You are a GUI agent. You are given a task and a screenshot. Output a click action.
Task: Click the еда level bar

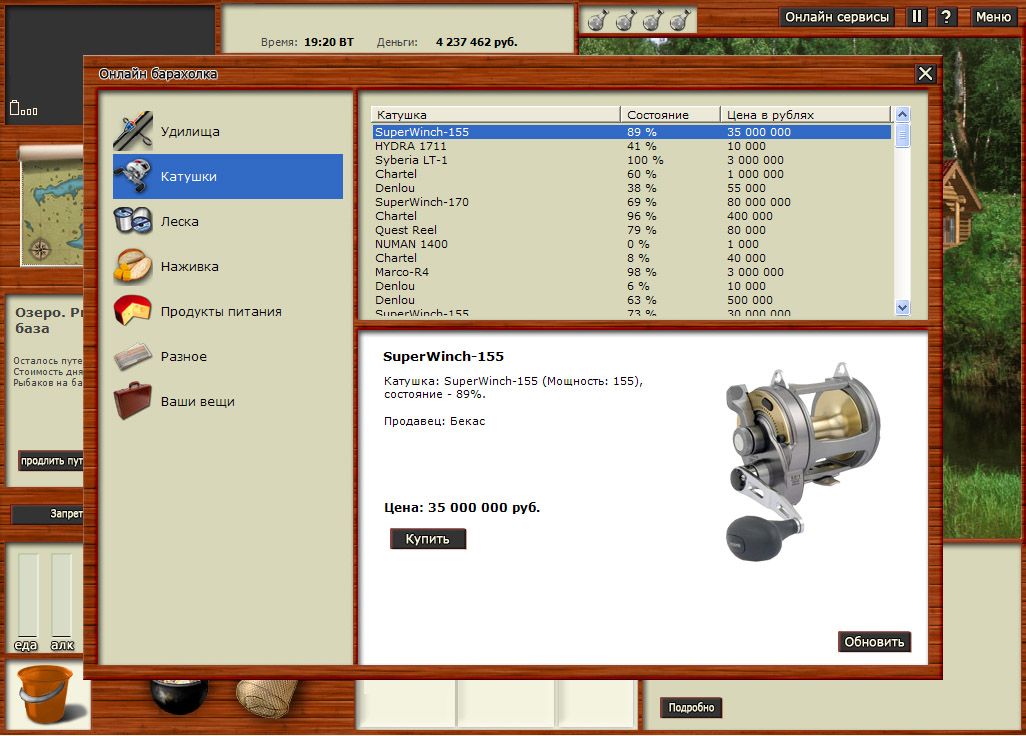(27, 594)
